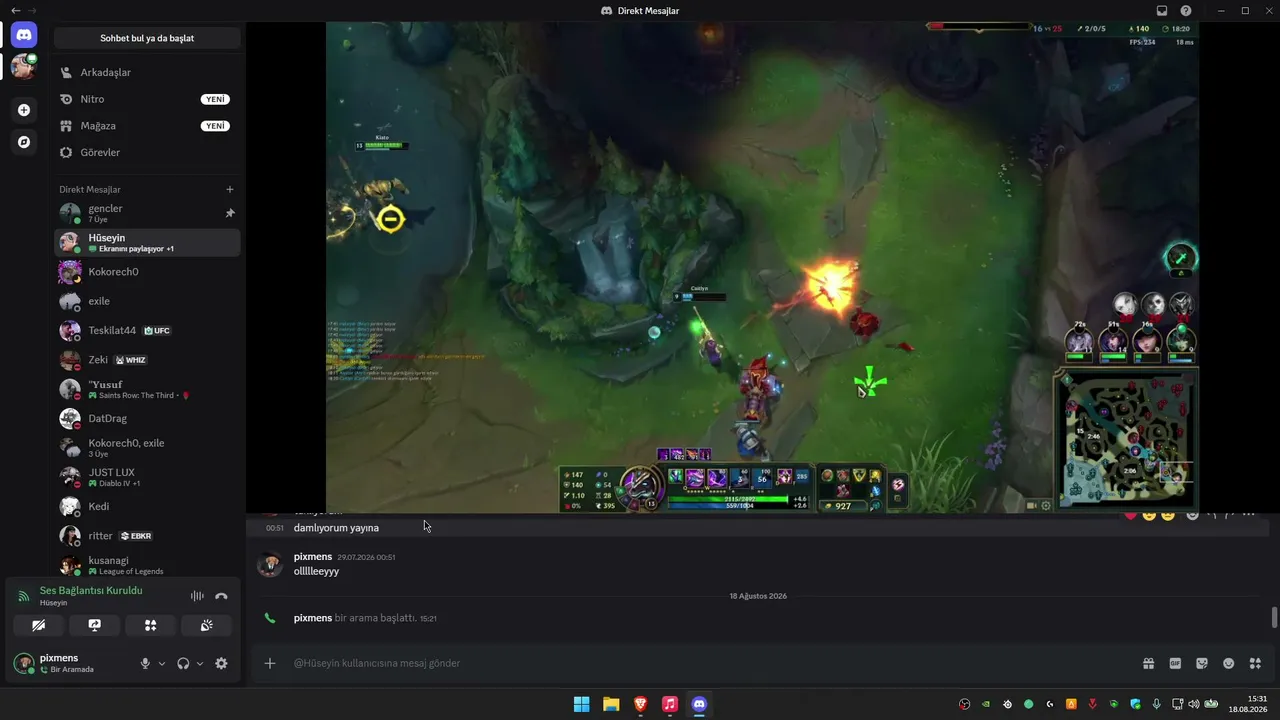The width and height of the screenshot is (1280, 720).
Task: Open the GIF picker
Action: point(1175,663)
